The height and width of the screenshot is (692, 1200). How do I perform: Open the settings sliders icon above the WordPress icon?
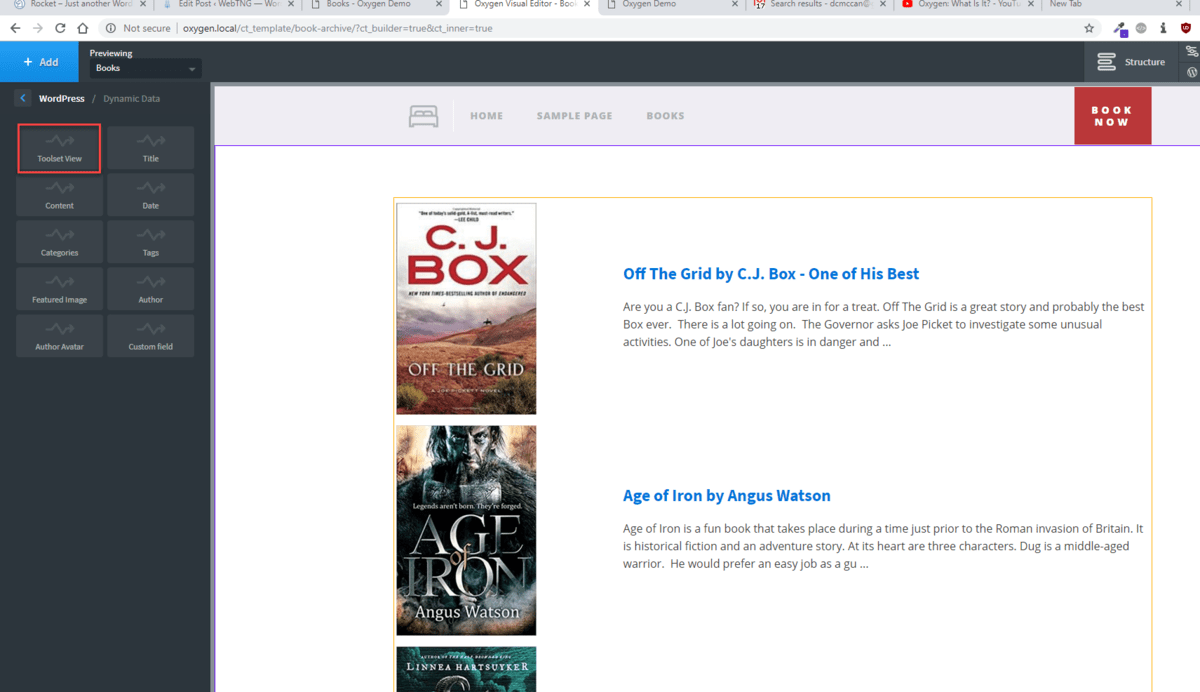[1191, 51]
